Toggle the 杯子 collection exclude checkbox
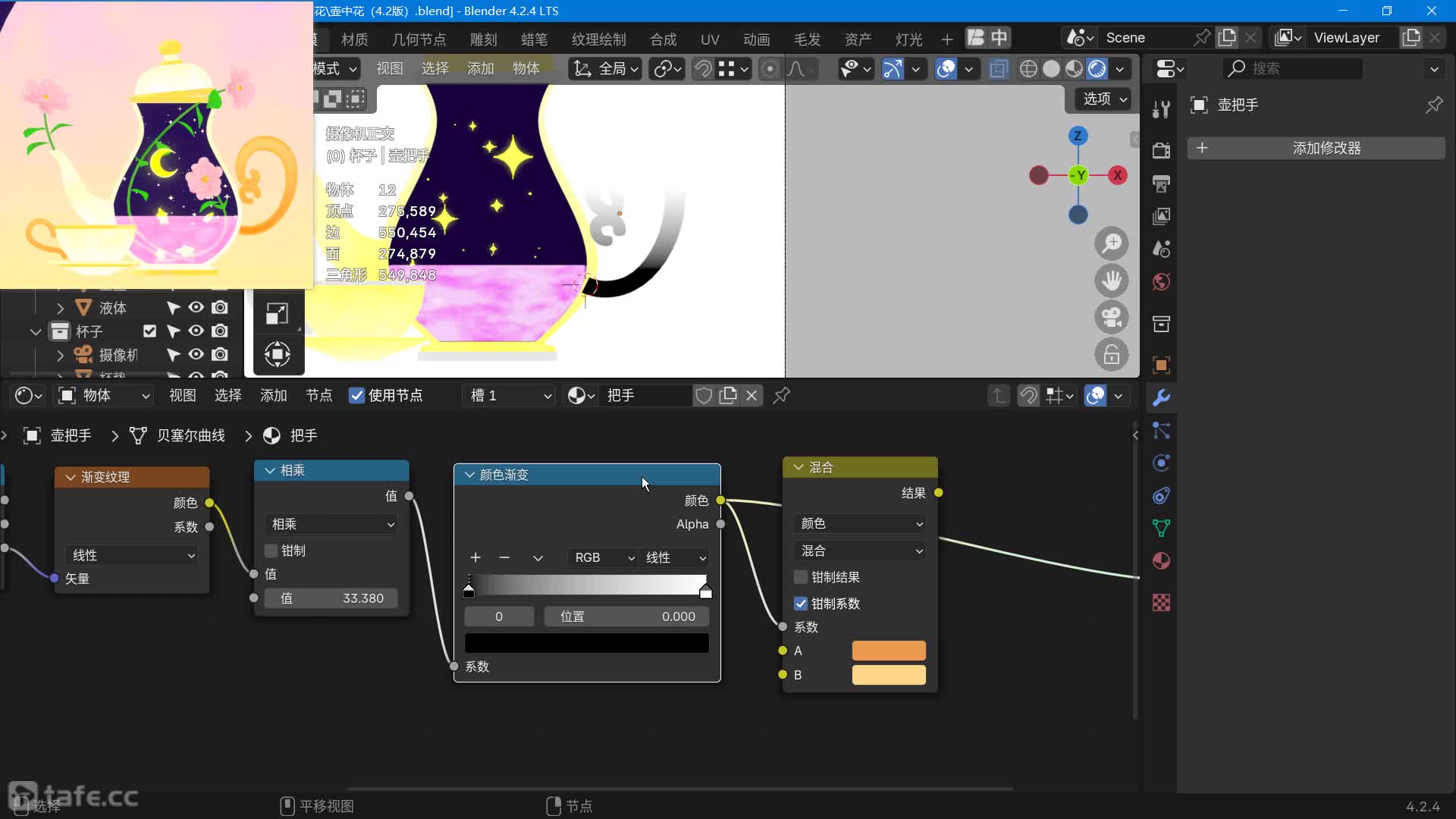The width and height of the screenshot is (1456, 819). coord(149,331)
